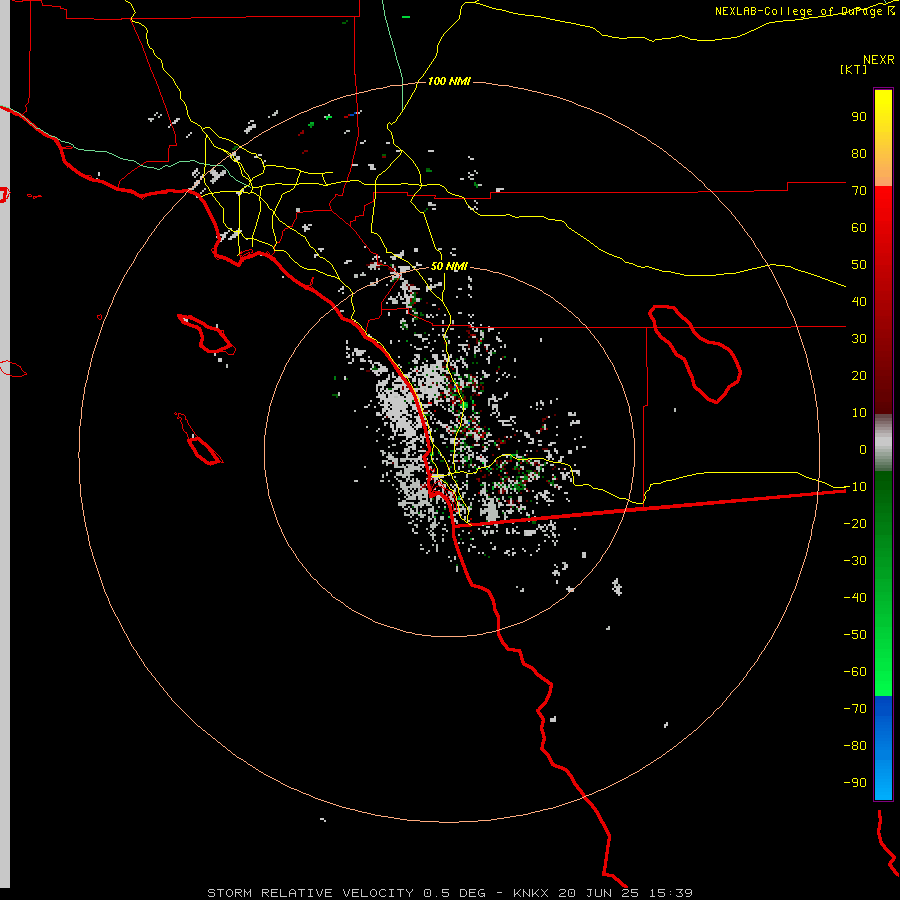This screenshot has height=900, width=900.
Task: Click the "-90" value on velocity scale
Action: pyautogui.click(x=855, y=783)
